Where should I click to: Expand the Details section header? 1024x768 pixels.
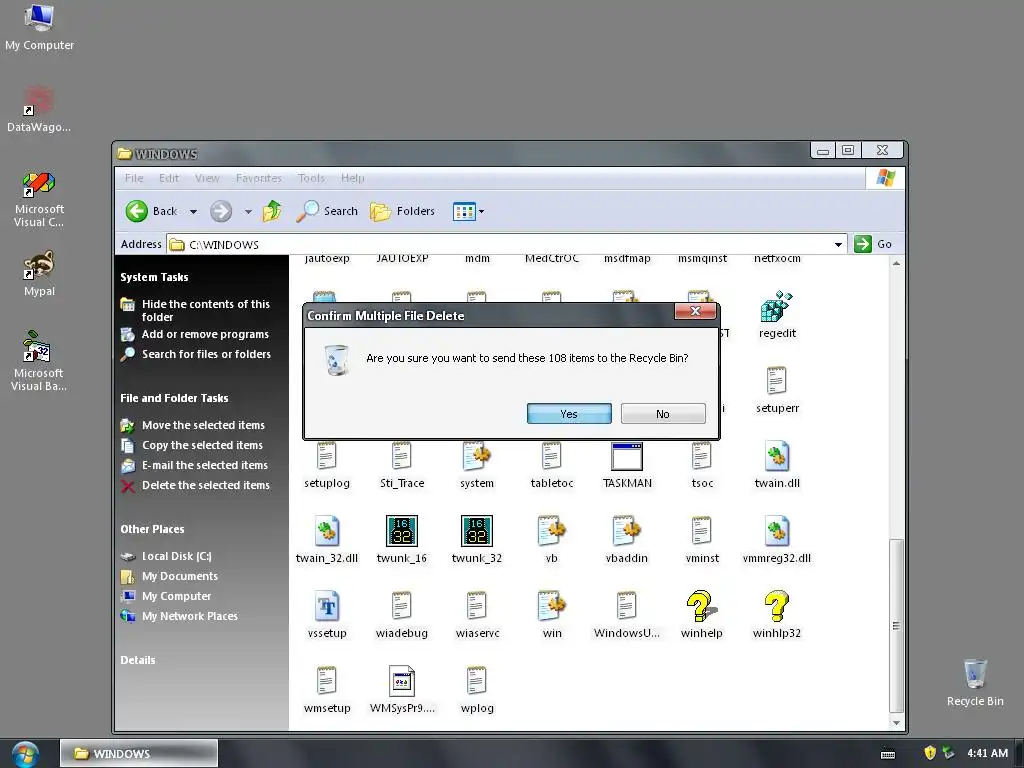[138, 660]
